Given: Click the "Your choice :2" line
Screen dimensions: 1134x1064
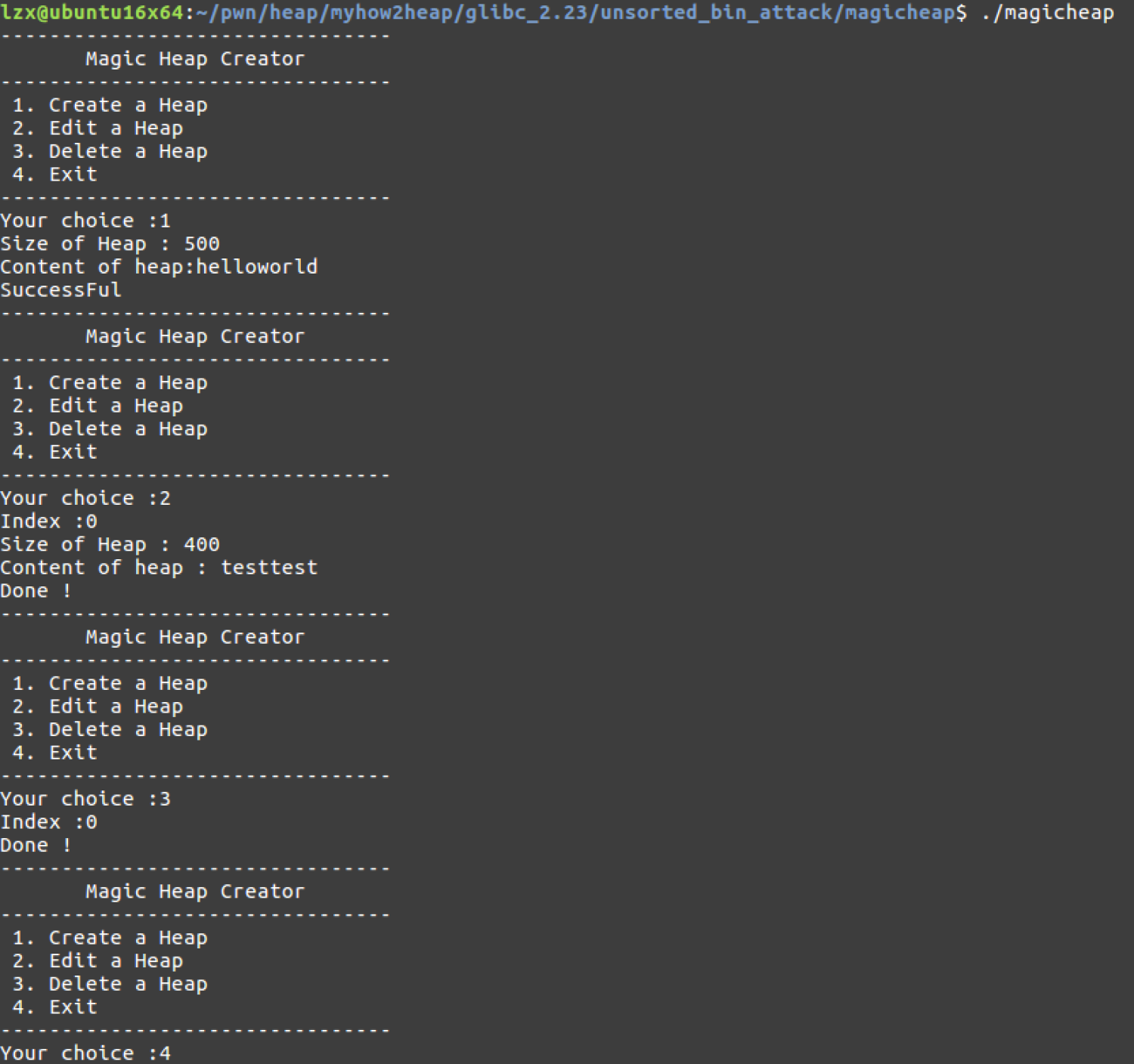Looking at the screenshot, I should point(85,499).
